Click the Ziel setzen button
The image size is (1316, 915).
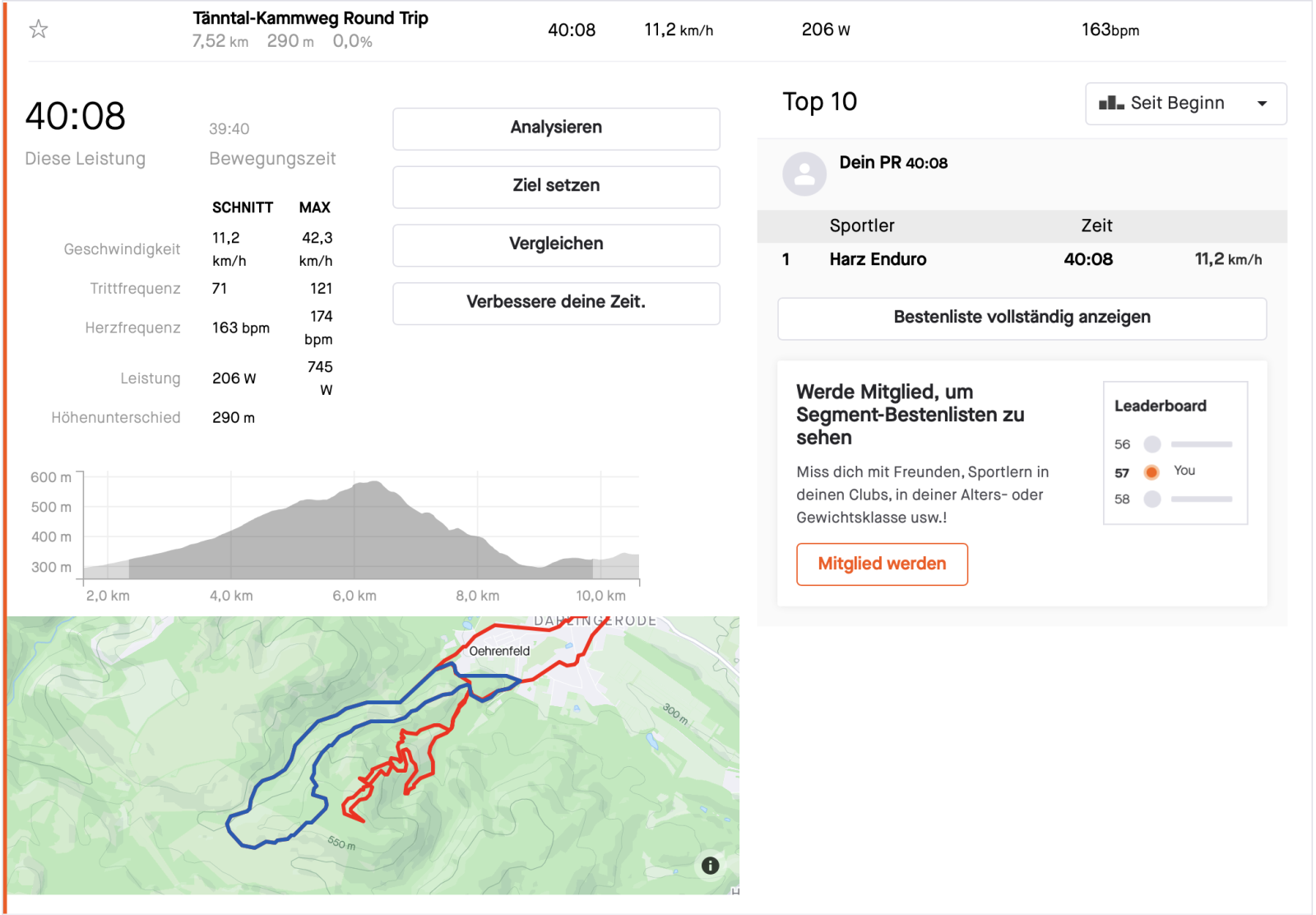pos(556,186)
